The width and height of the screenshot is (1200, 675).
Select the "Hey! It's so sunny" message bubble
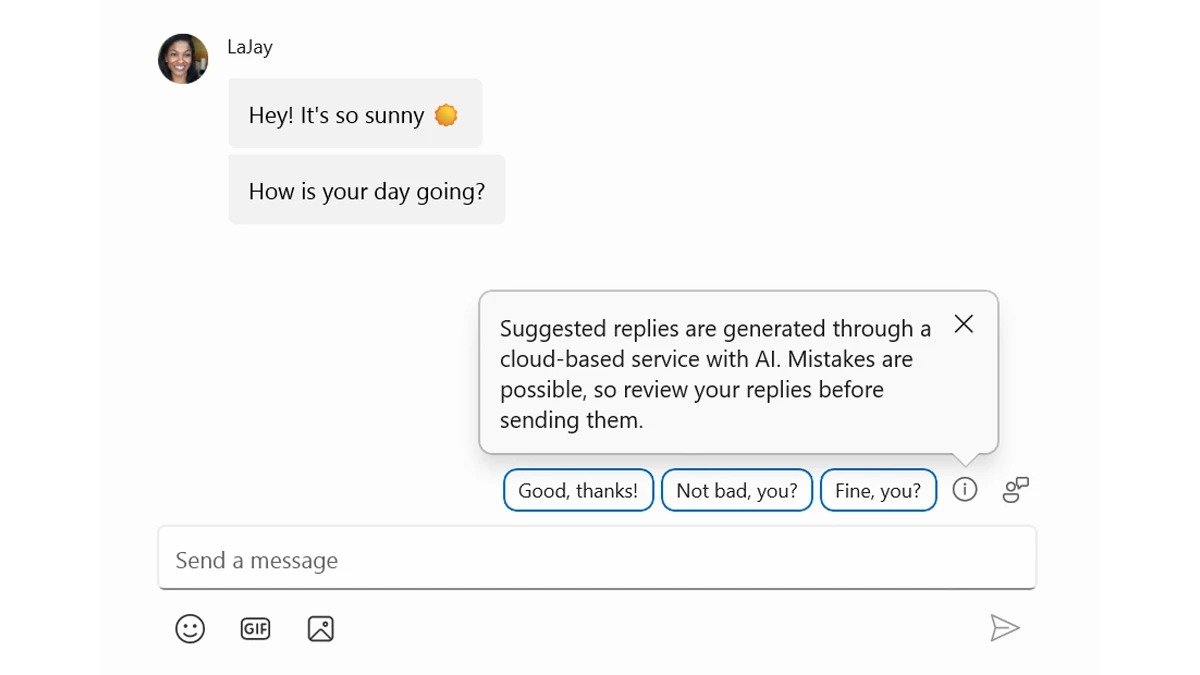pyautogui.click(x=336, y=115)
